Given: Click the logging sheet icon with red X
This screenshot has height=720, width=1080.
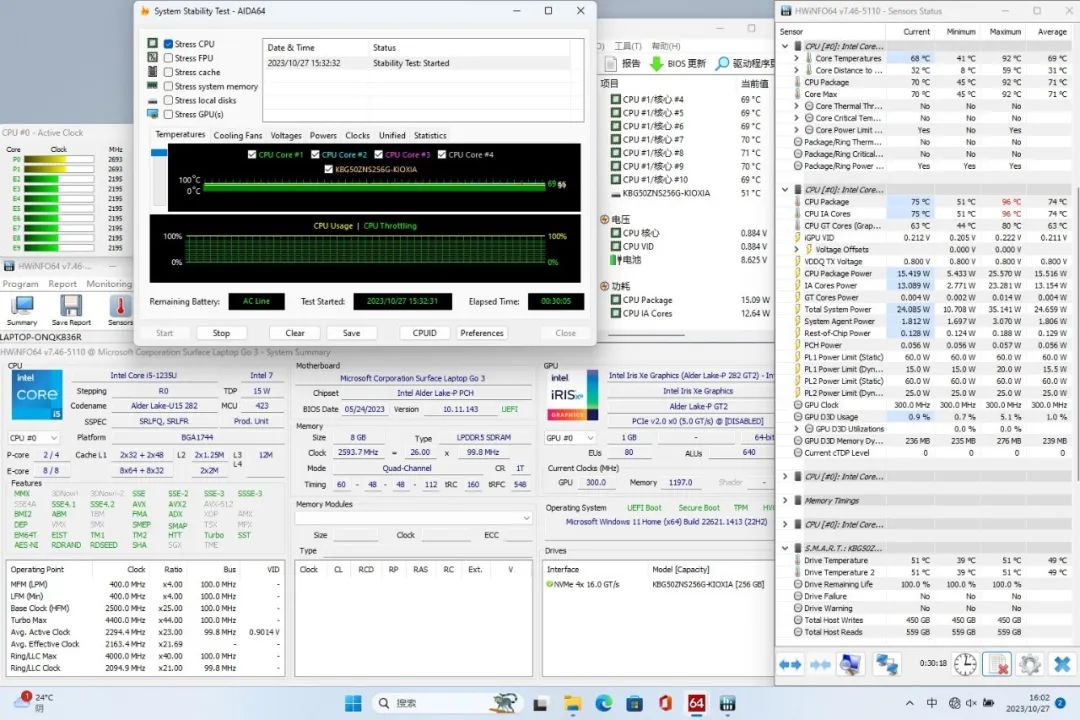Looking at the screenshot, I should (x=997, y=664).
